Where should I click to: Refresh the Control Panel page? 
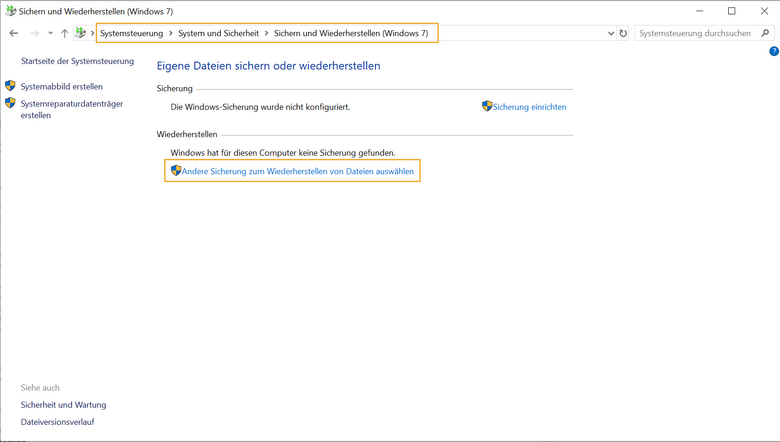click(623, 33)
